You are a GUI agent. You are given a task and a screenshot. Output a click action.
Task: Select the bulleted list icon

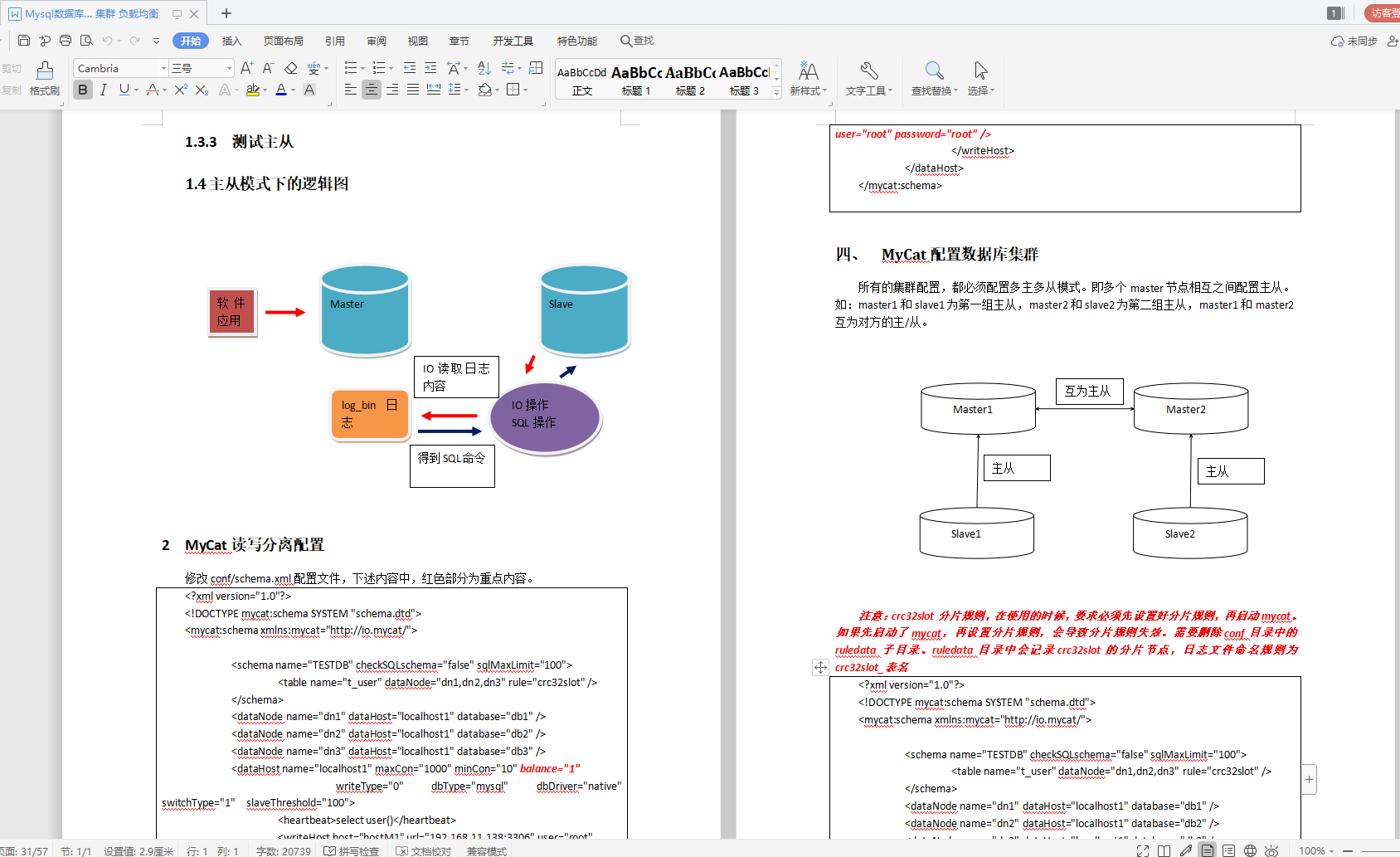[x=352, y=67]
